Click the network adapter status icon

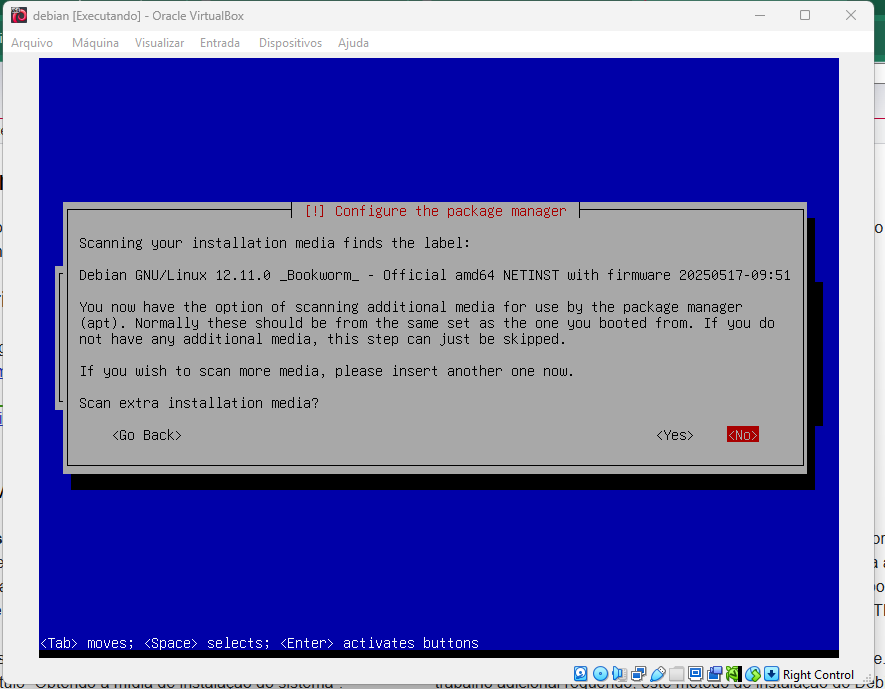pyautogui.click(x=638, y=674)
